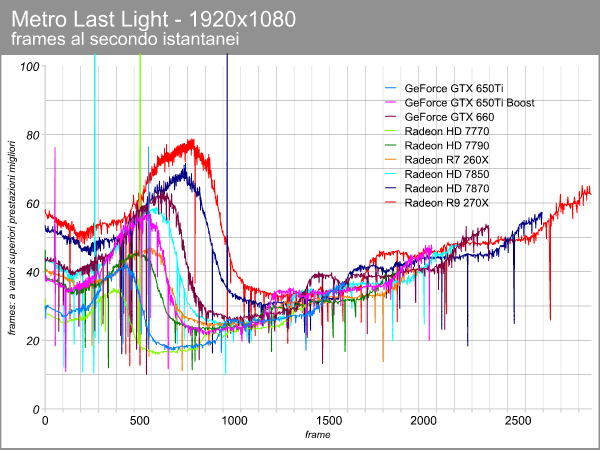Click y-axis value '40'
The width and height of the screenshot is (600, 450).
click(33, 272)
